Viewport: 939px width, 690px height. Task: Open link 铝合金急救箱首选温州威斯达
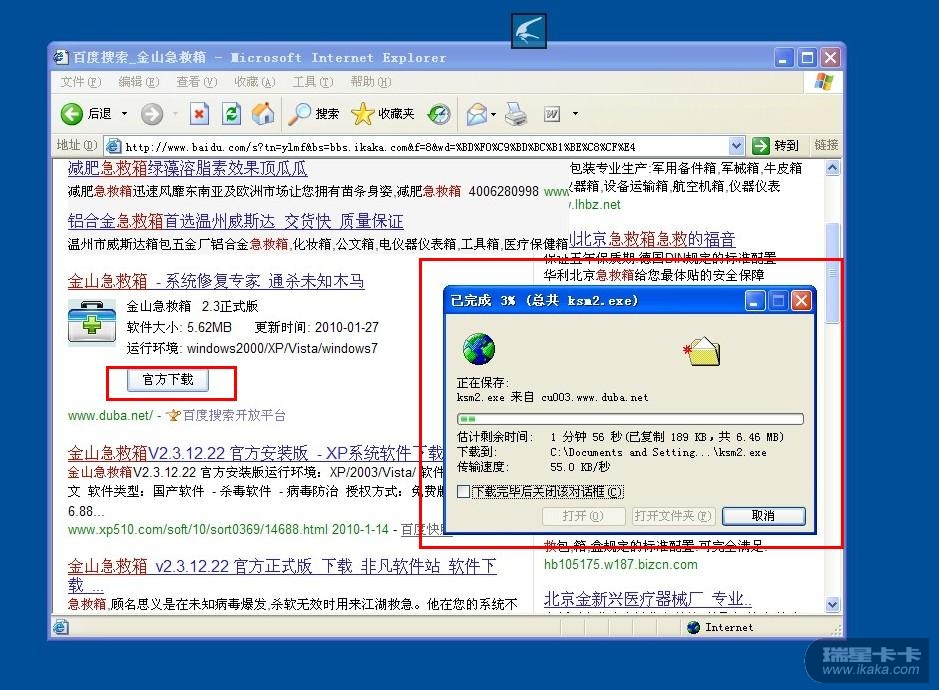point(235,221)
